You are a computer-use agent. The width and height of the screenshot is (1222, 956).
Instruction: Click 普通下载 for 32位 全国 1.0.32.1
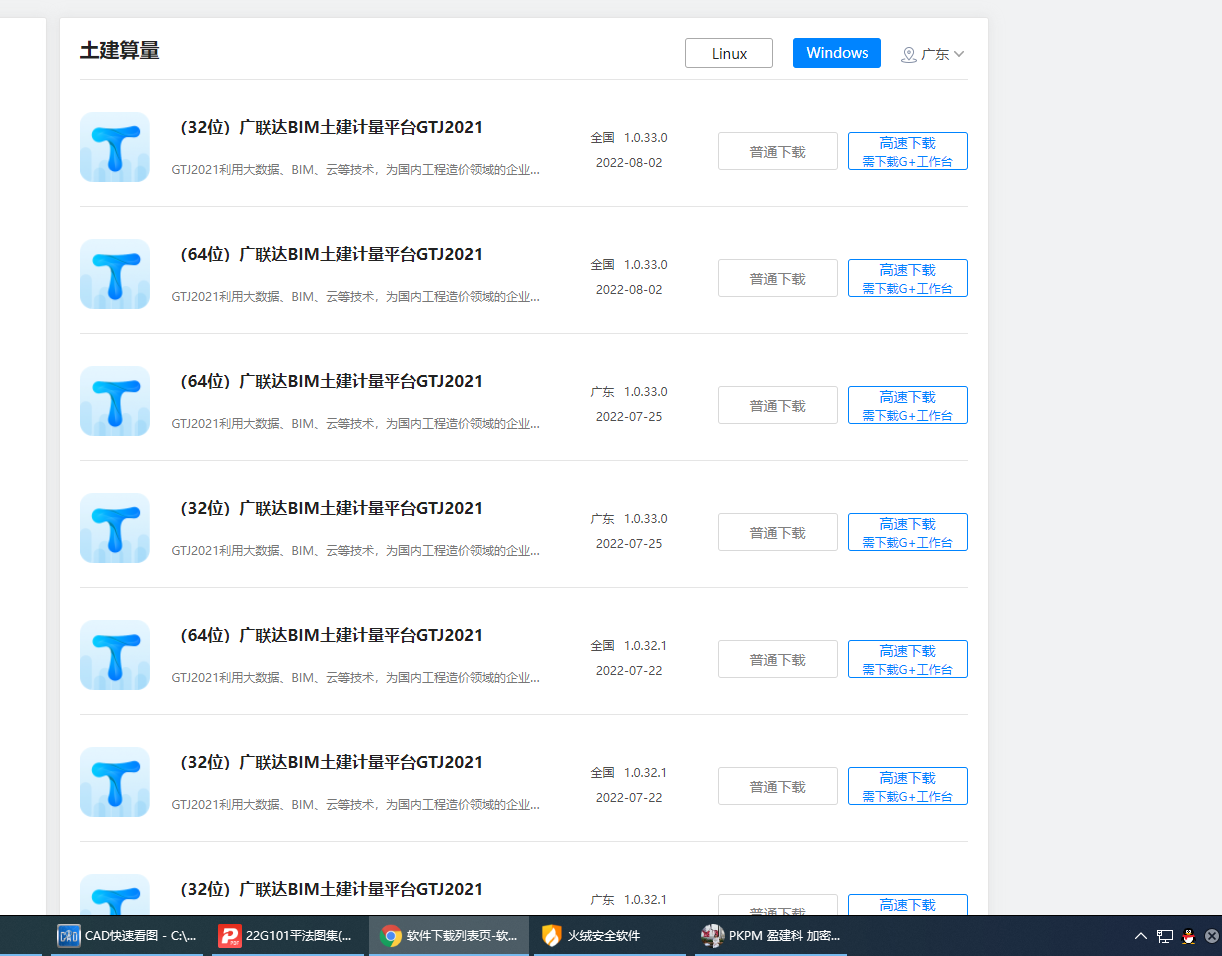pyautogui.click(x=778, y=786)
